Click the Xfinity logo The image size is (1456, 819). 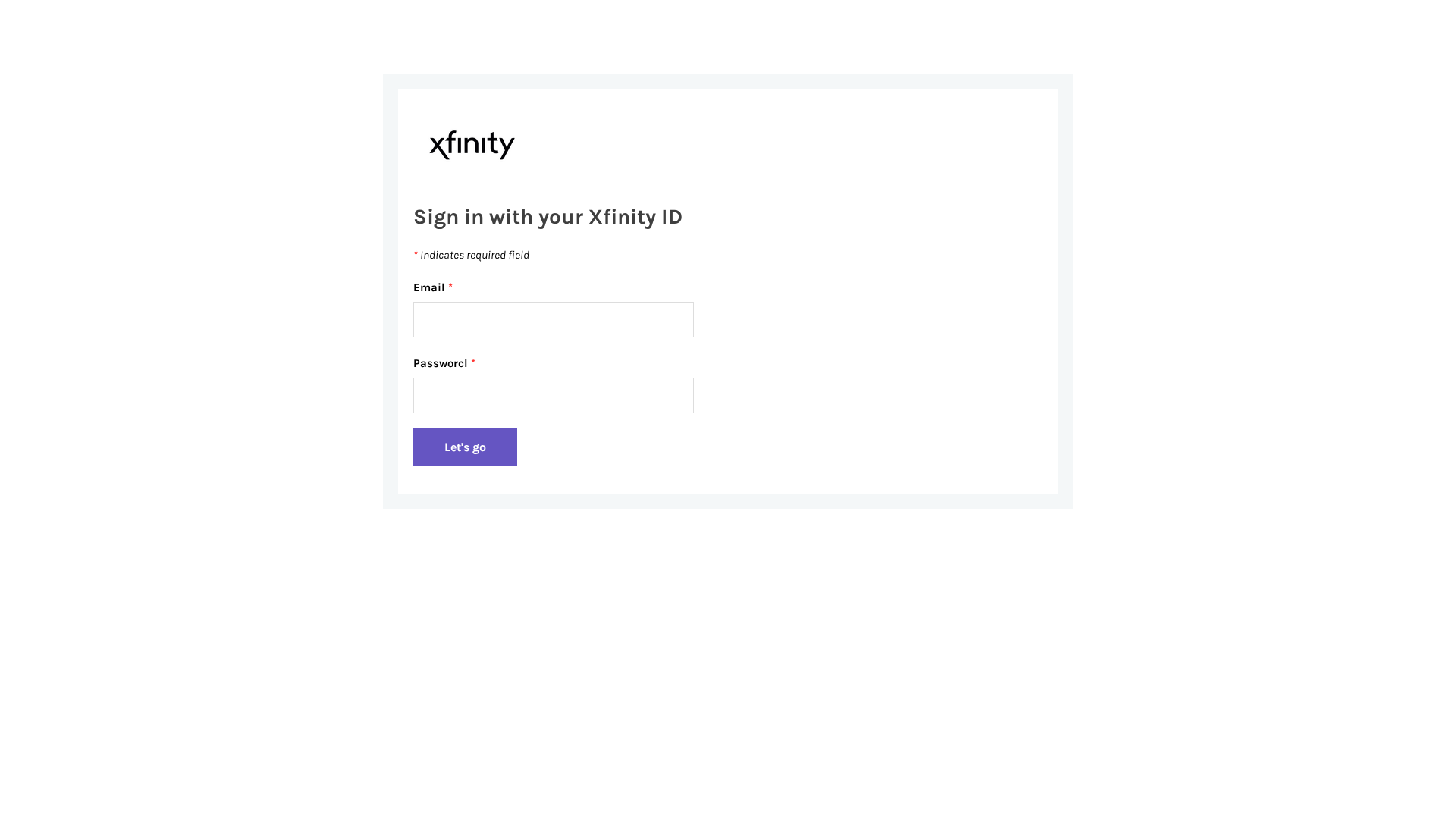point(472,145)
